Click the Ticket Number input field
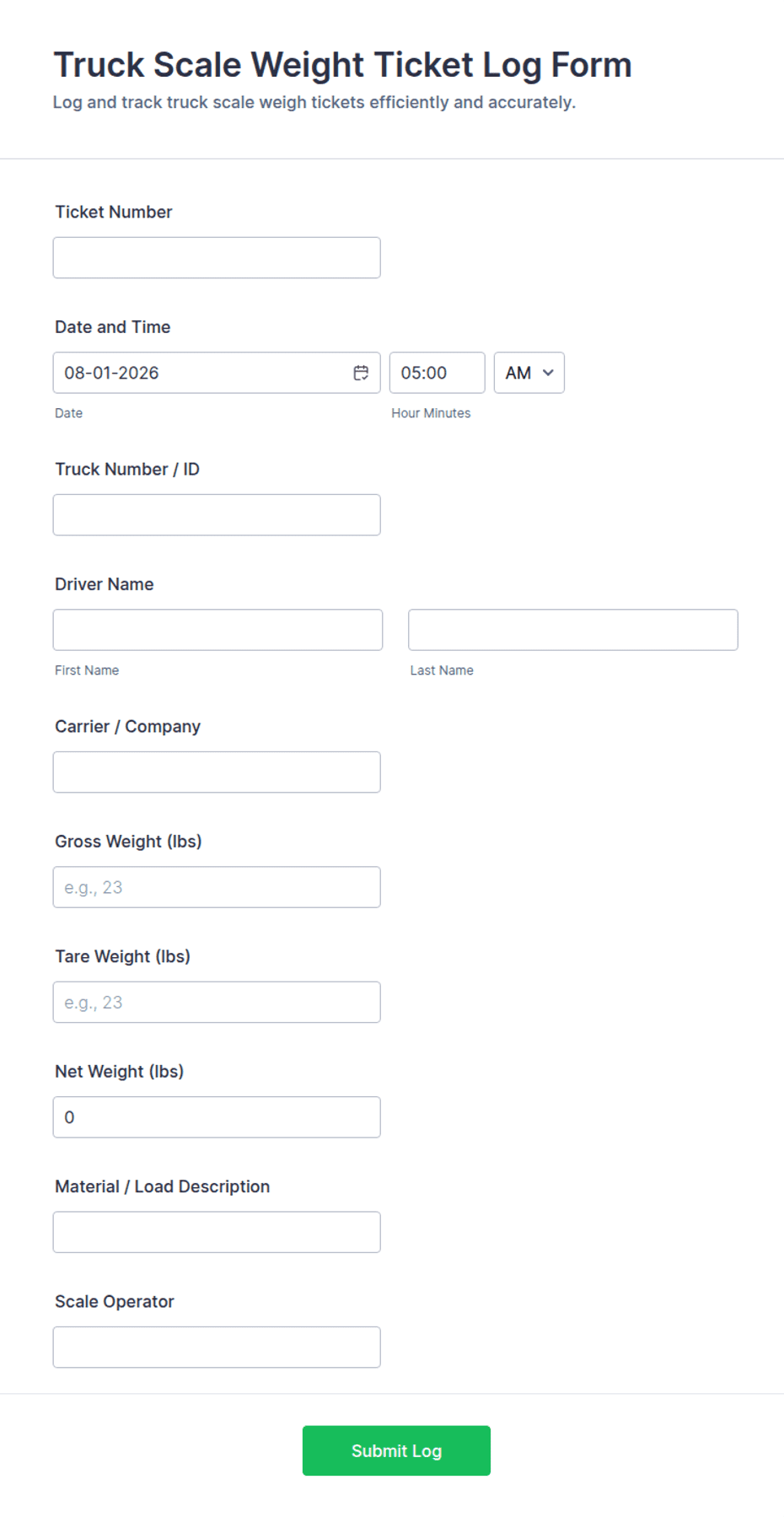Image resolution: width=784 pixels, height=1517 pixels. [217, 257]
